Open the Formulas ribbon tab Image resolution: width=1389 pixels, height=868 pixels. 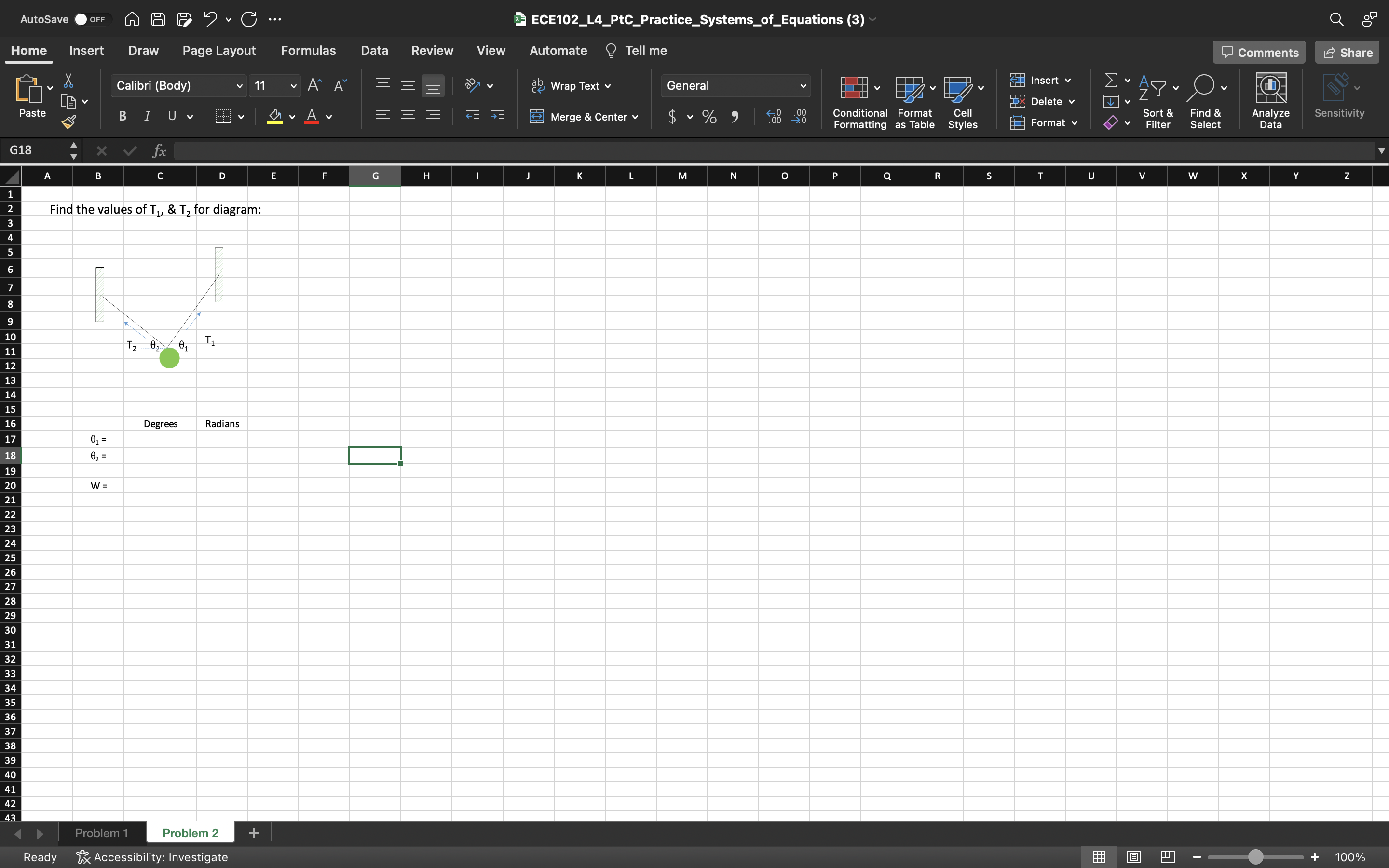coord(307,50)
